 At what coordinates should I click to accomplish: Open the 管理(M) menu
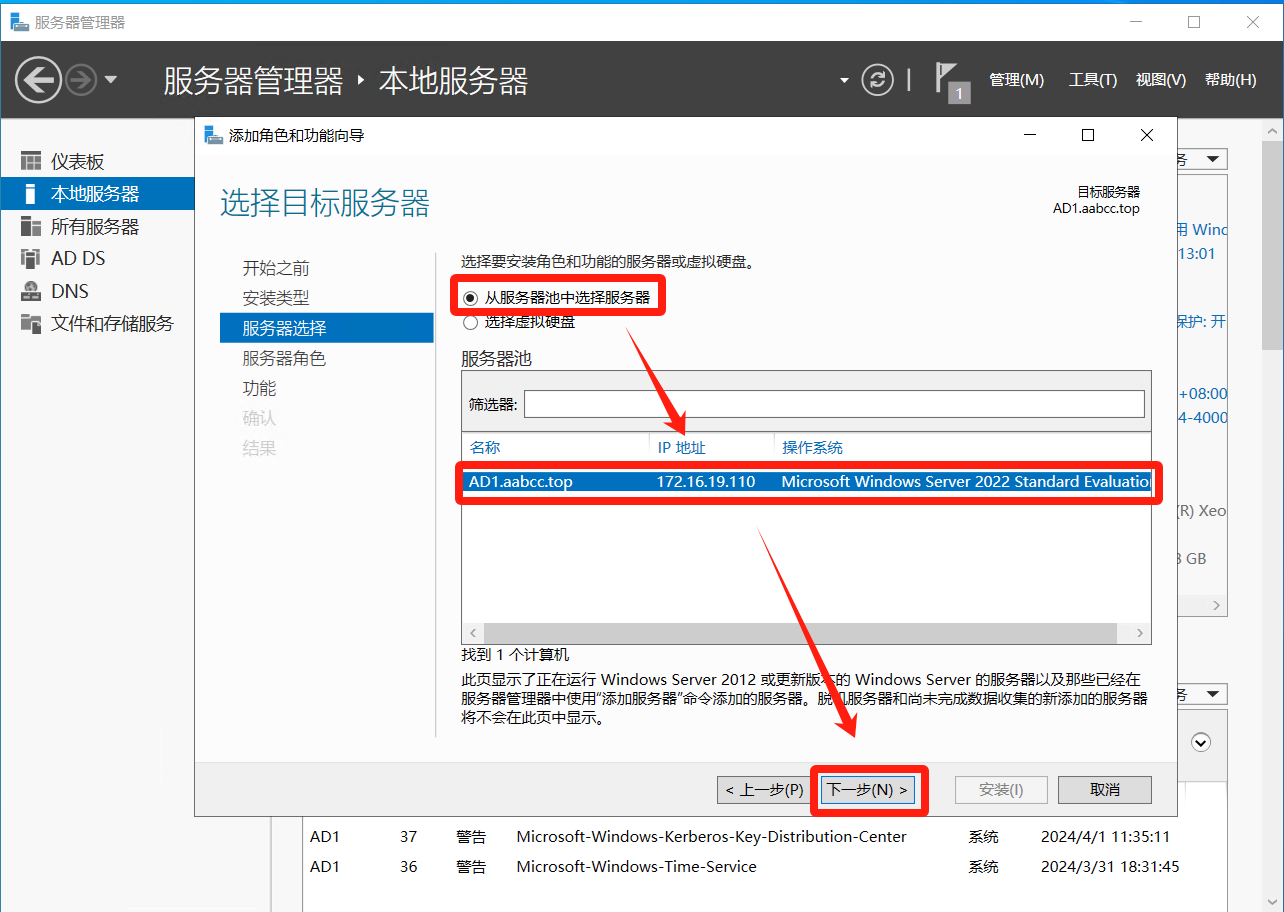pos(1016,80)
